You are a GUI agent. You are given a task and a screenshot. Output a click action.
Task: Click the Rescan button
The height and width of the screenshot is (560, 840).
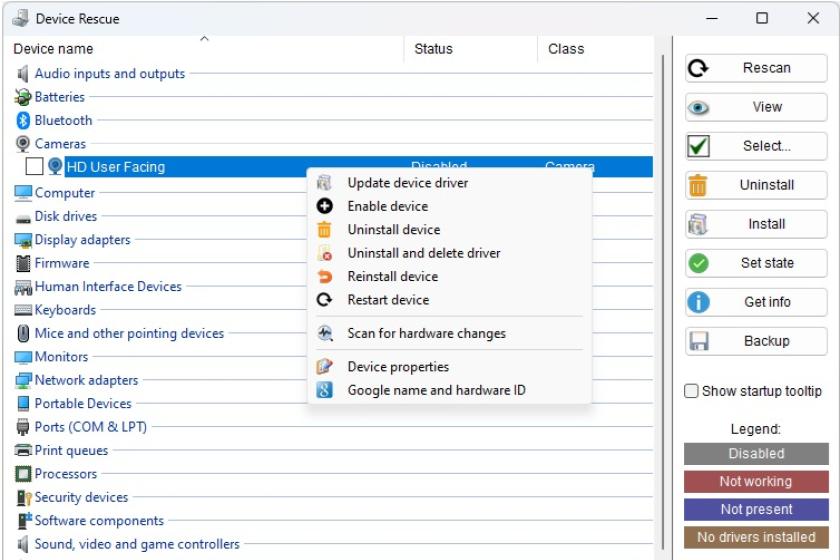coord(756,68)
